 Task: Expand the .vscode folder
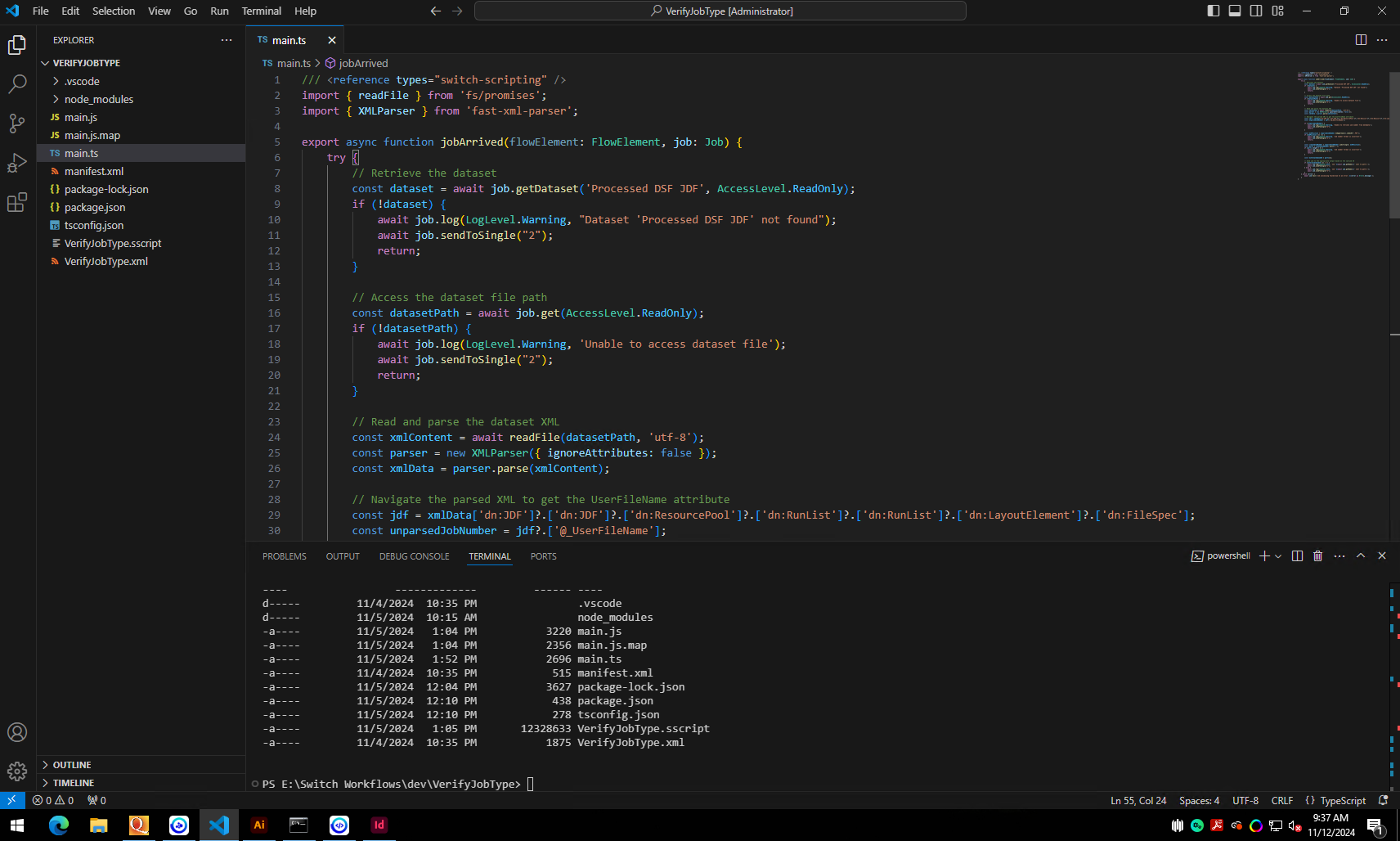[x=141, y=81]
